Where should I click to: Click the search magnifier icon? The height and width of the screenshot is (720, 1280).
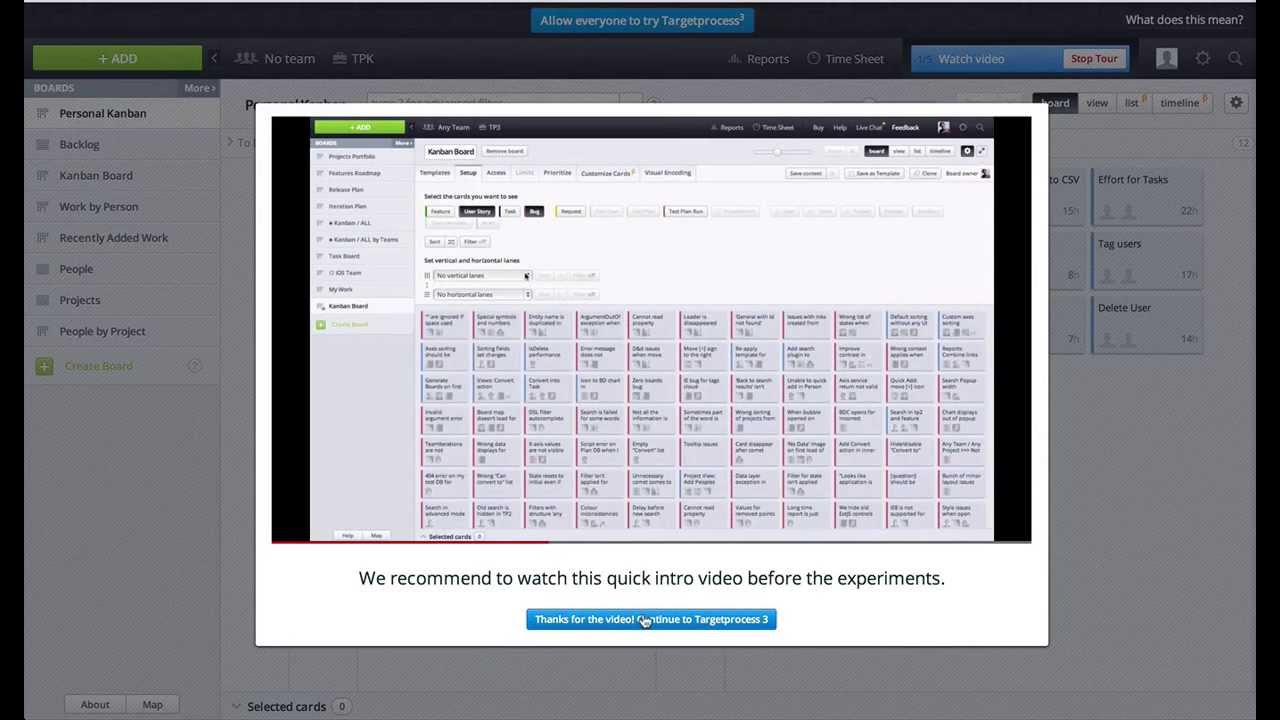(1236, 58)
